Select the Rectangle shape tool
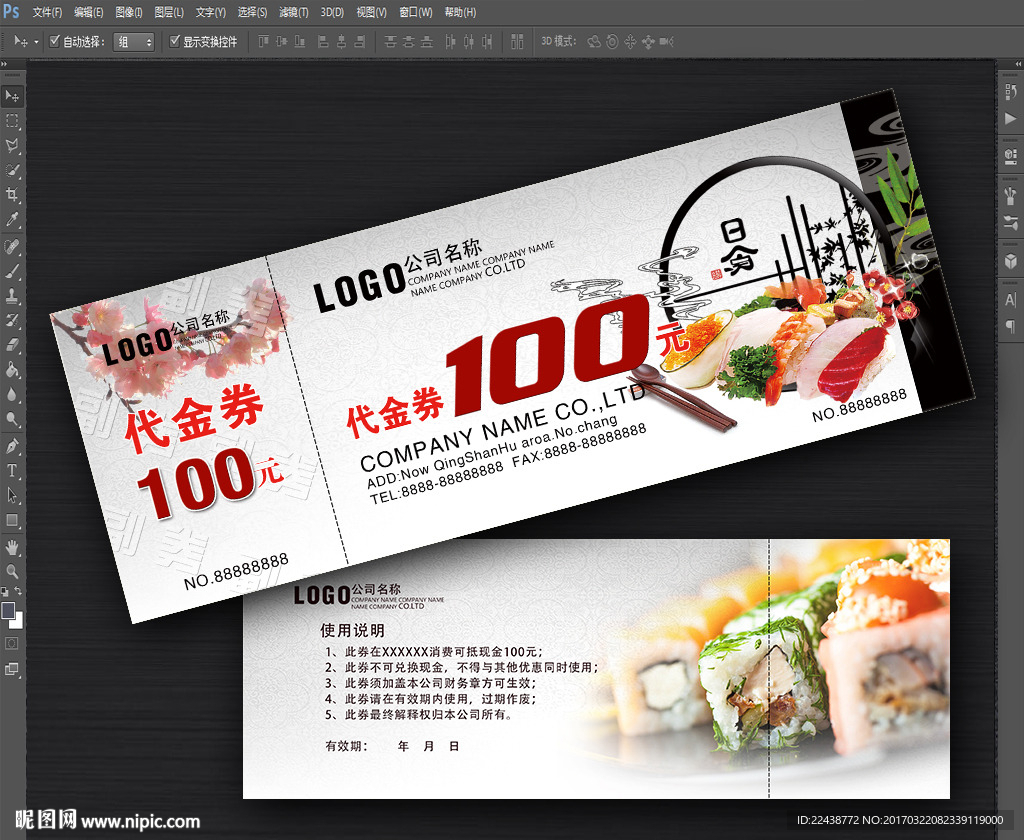The height and width of the screenshot is (840, 1024). (x=12, y=520)
